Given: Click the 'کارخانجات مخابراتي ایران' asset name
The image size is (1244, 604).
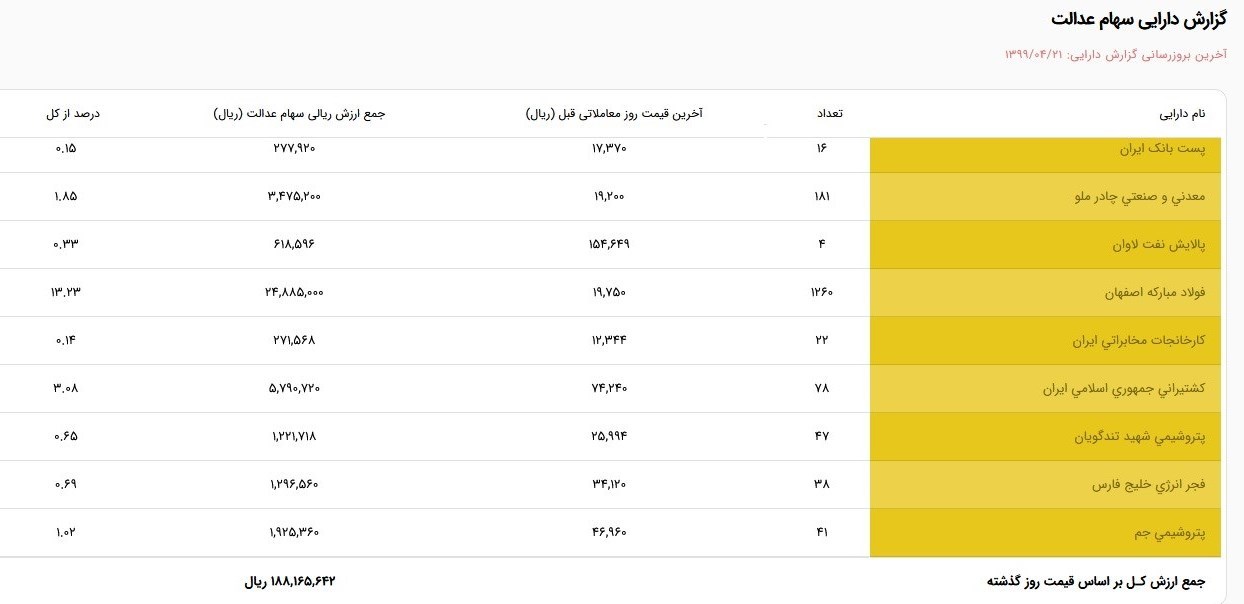Looking at the screenshot, I should click(x=1139, y=341).
